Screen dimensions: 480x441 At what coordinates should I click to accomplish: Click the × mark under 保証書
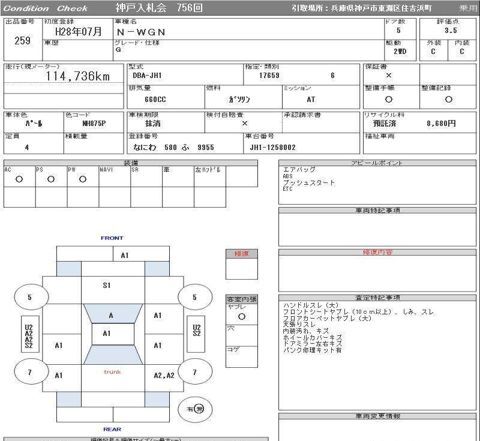[x=388, y=76]
